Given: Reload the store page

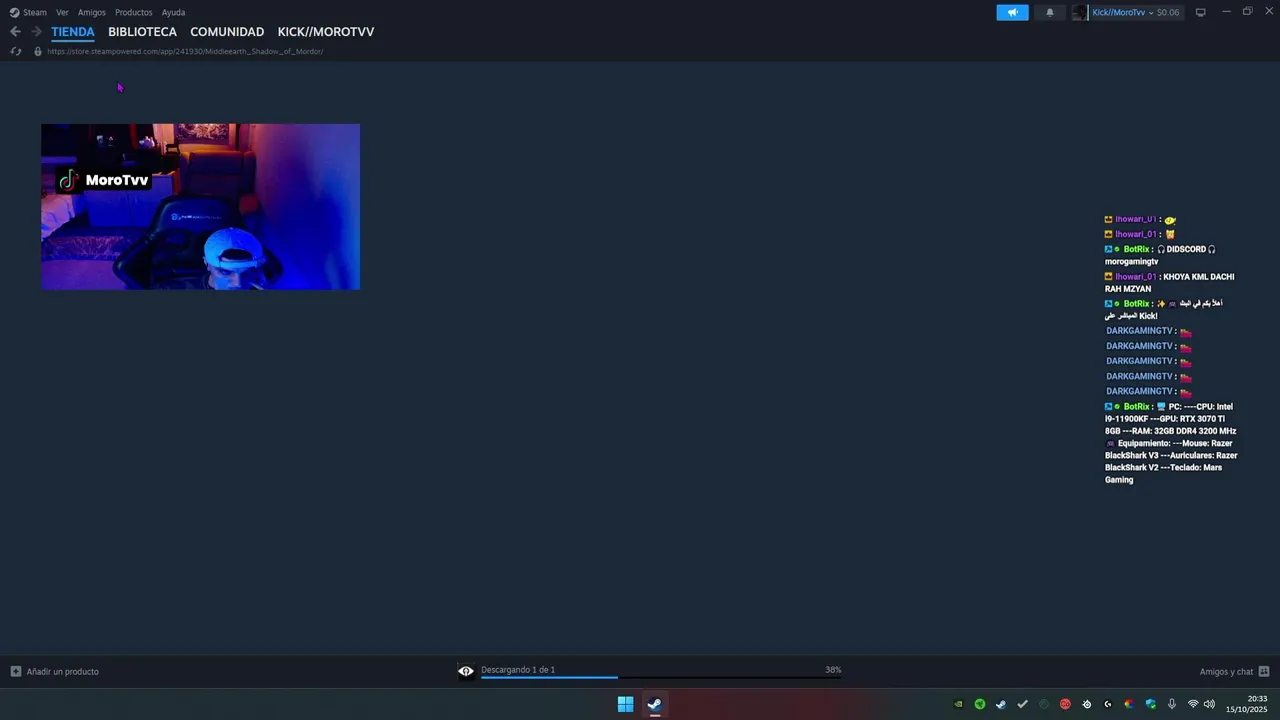Looking at the screenshot, I should point(16,51).
